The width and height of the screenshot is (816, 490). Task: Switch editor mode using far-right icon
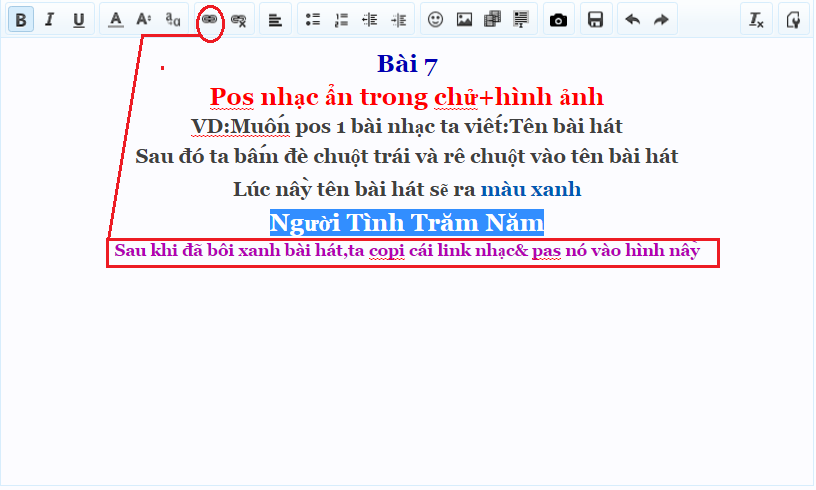[794, 20]
